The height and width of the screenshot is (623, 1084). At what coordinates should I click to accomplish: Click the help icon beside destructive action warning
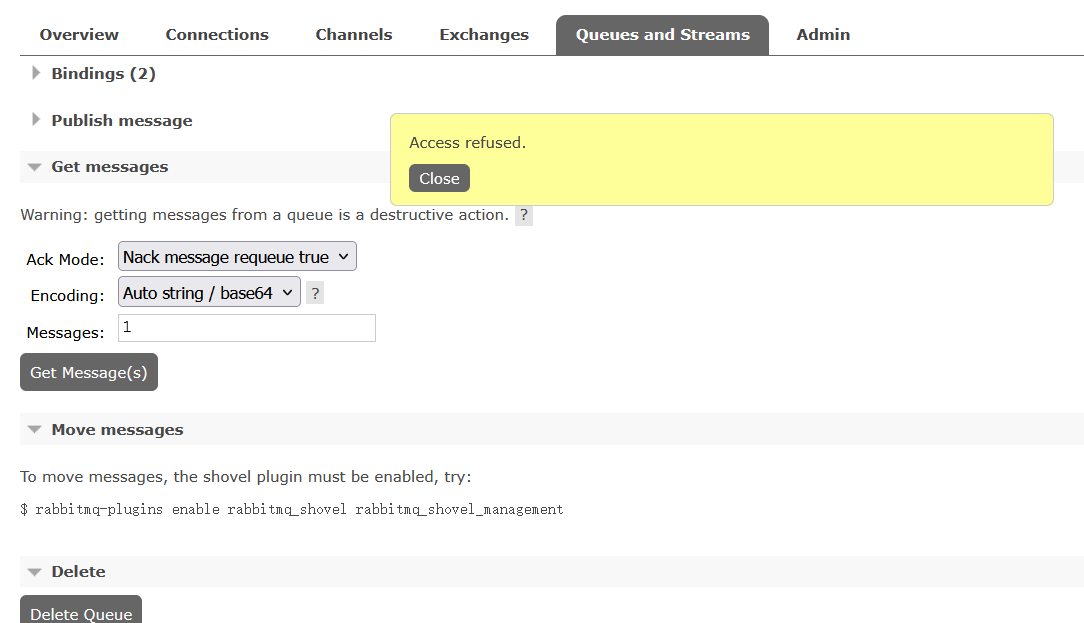524,215
